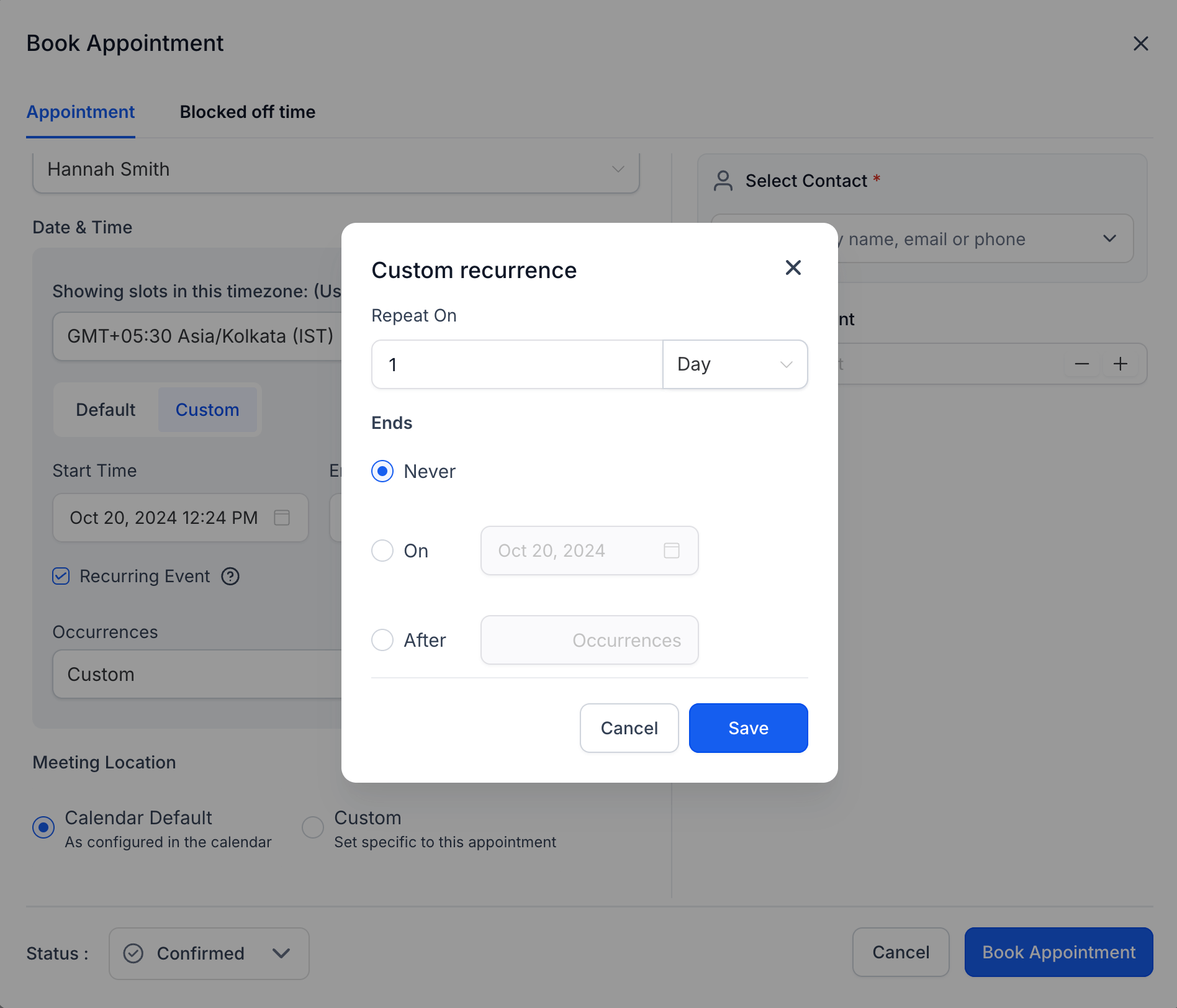Cancel the custom recurrence dialog
1177x1008 pixels.
(x=629, y=728)
